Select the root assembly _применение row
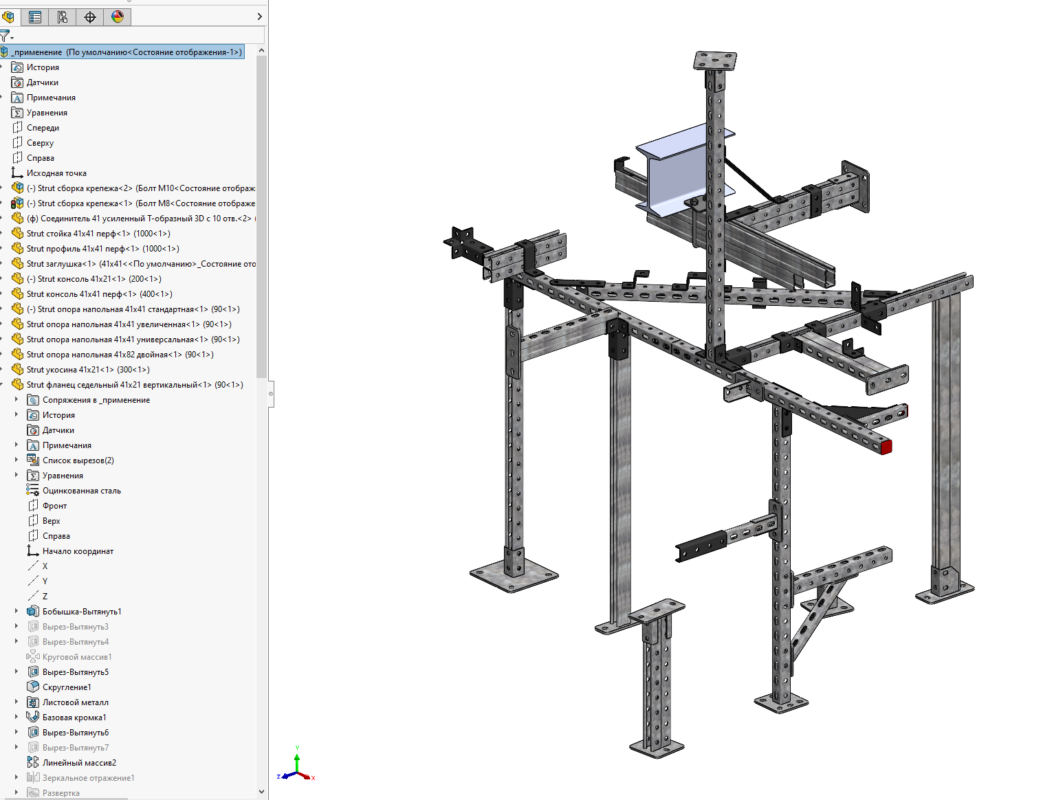Viewport: 1043px width, 800px height. pos(122,52)
